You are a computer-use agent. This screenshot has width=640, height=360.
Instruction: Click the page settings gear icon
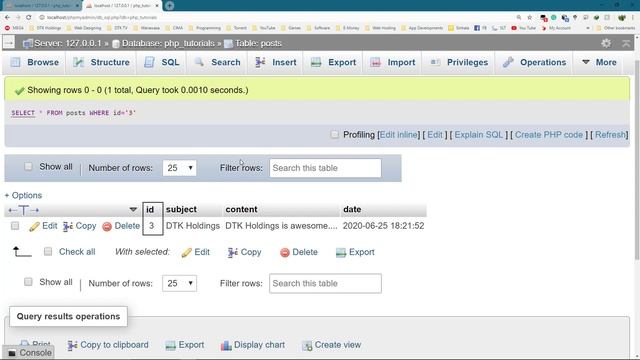606,43
